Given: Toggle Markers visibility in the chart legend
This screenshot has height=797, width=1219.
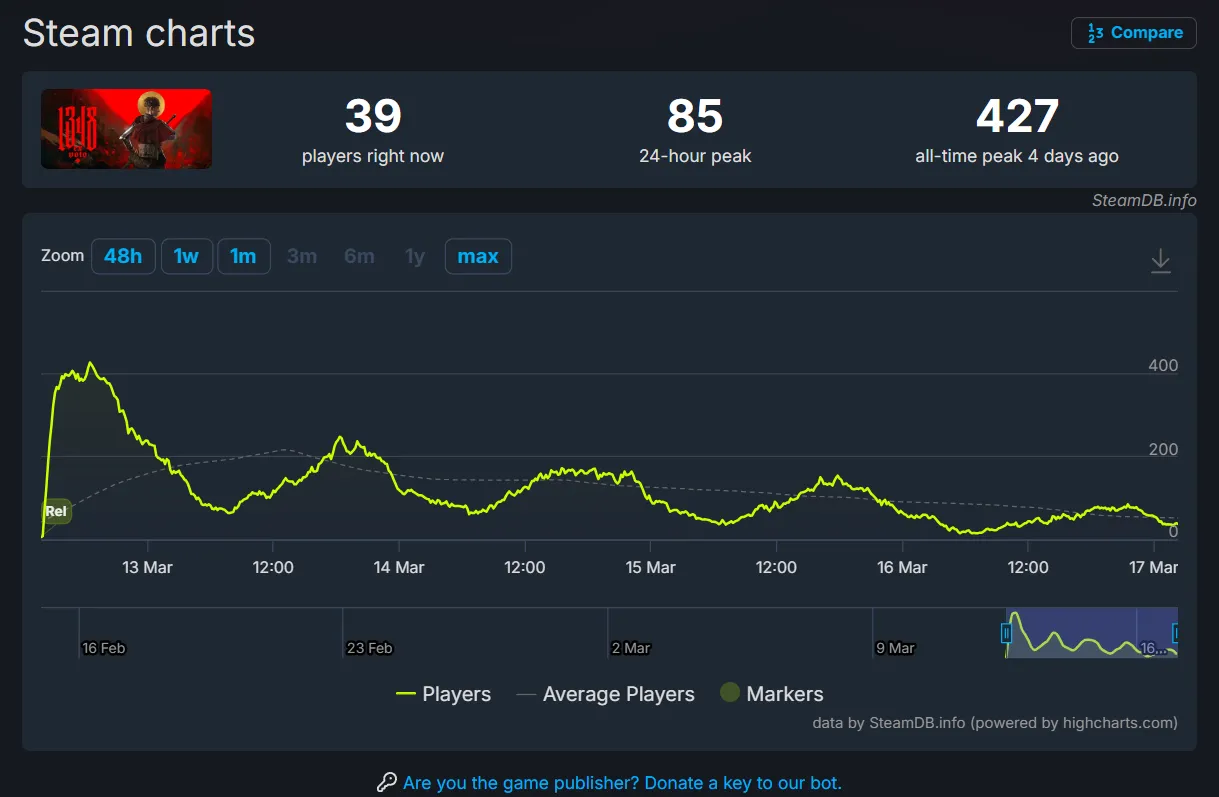Looking at the screenshot, I should click(x=772, y=693).
